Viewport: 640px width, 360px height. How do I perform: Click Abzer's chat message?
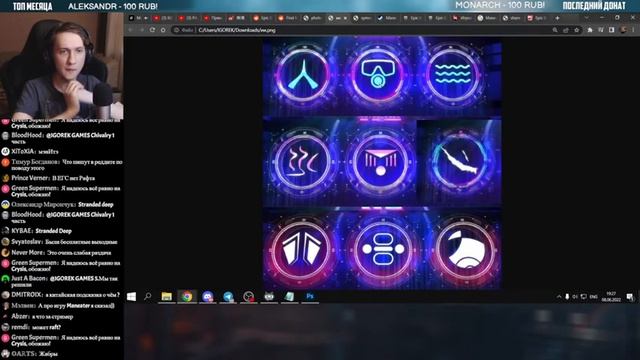pyautogui.click(x=37, y=316)
